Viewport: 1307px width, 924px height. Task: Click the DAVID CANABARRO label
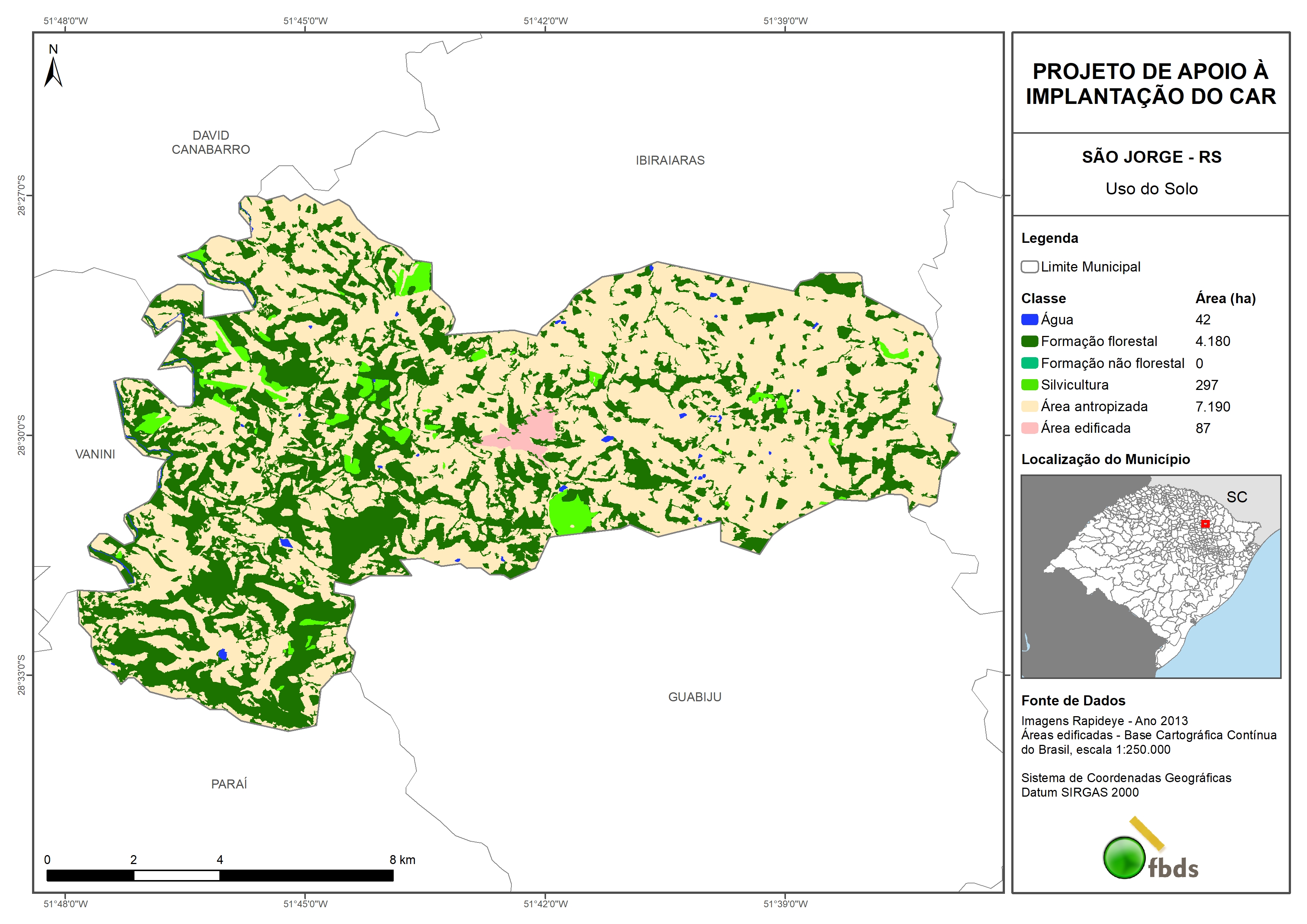210,142
